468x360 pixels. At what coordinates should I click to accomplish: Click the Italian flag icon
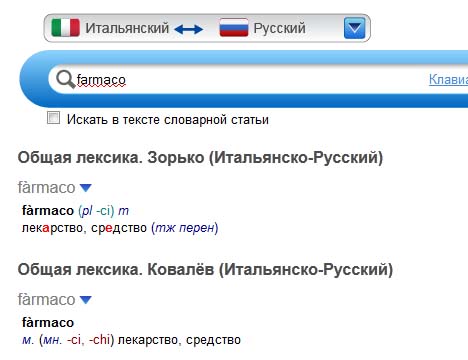pyautogui.click(x=65, y=28)
